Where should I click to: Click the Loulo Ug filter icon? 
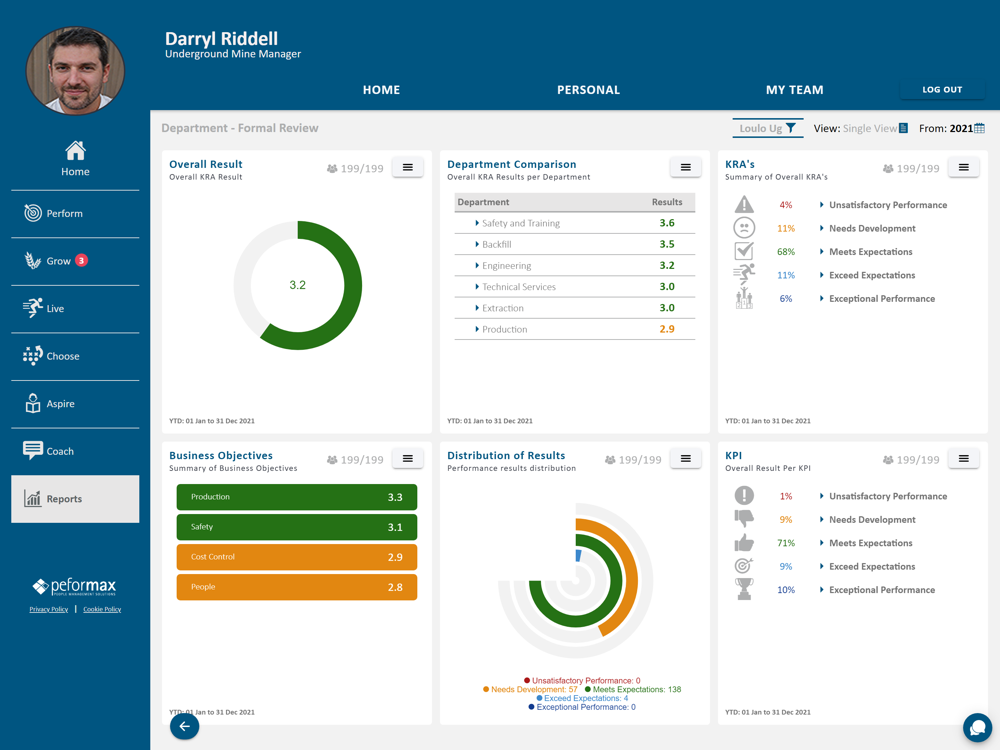(791, 128)
